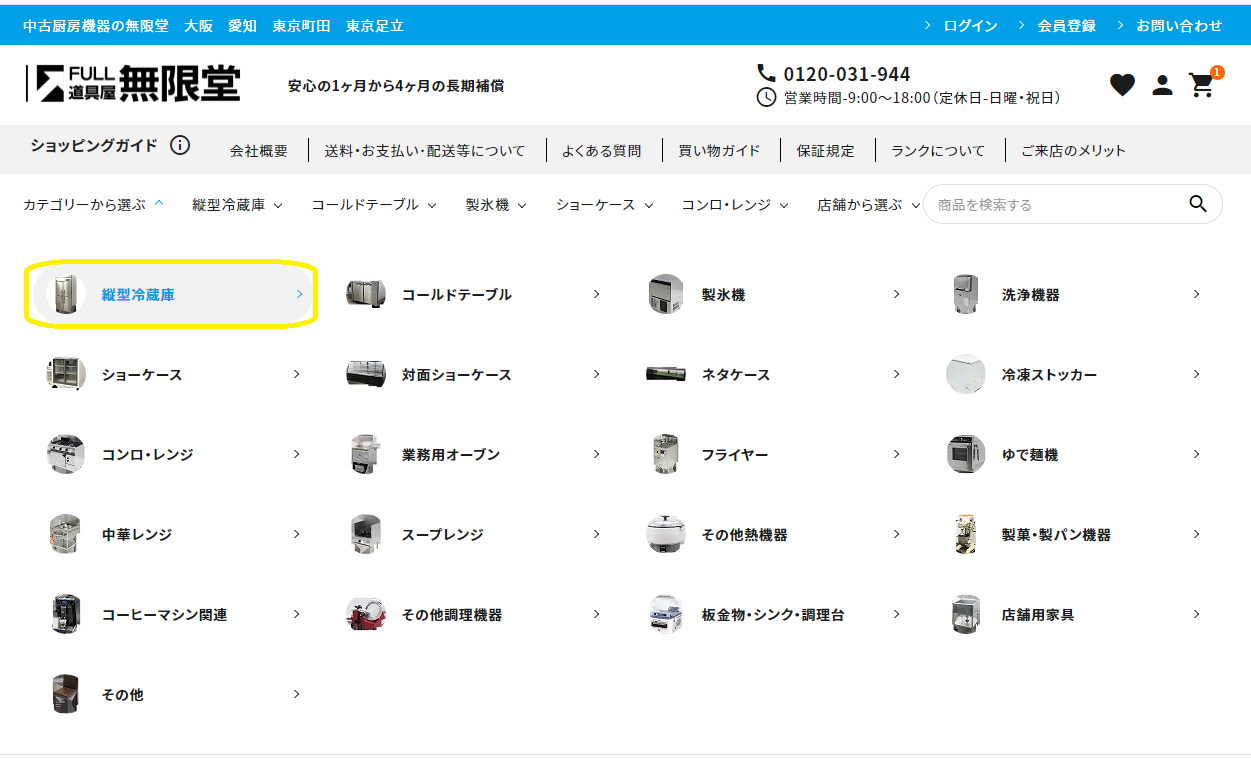Click the search magnifier icon
Viewport: 1251px width, 759px height.
pyautogui.click(x=1197, y=204)
